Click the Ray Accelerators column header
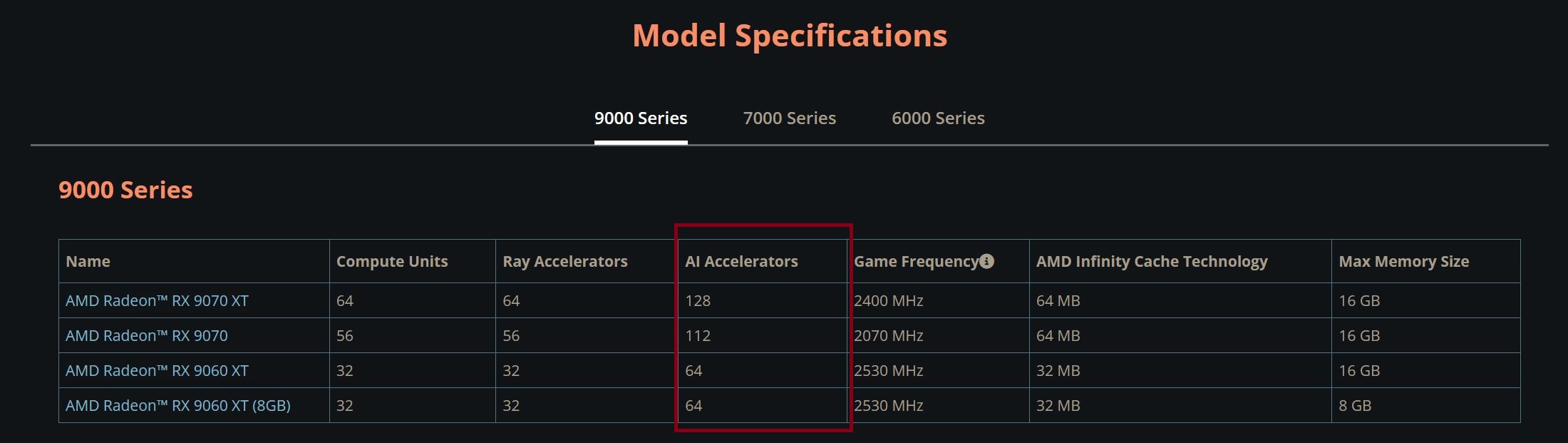The width and height of the screenshot is (1568, 443). coord(565,262)
